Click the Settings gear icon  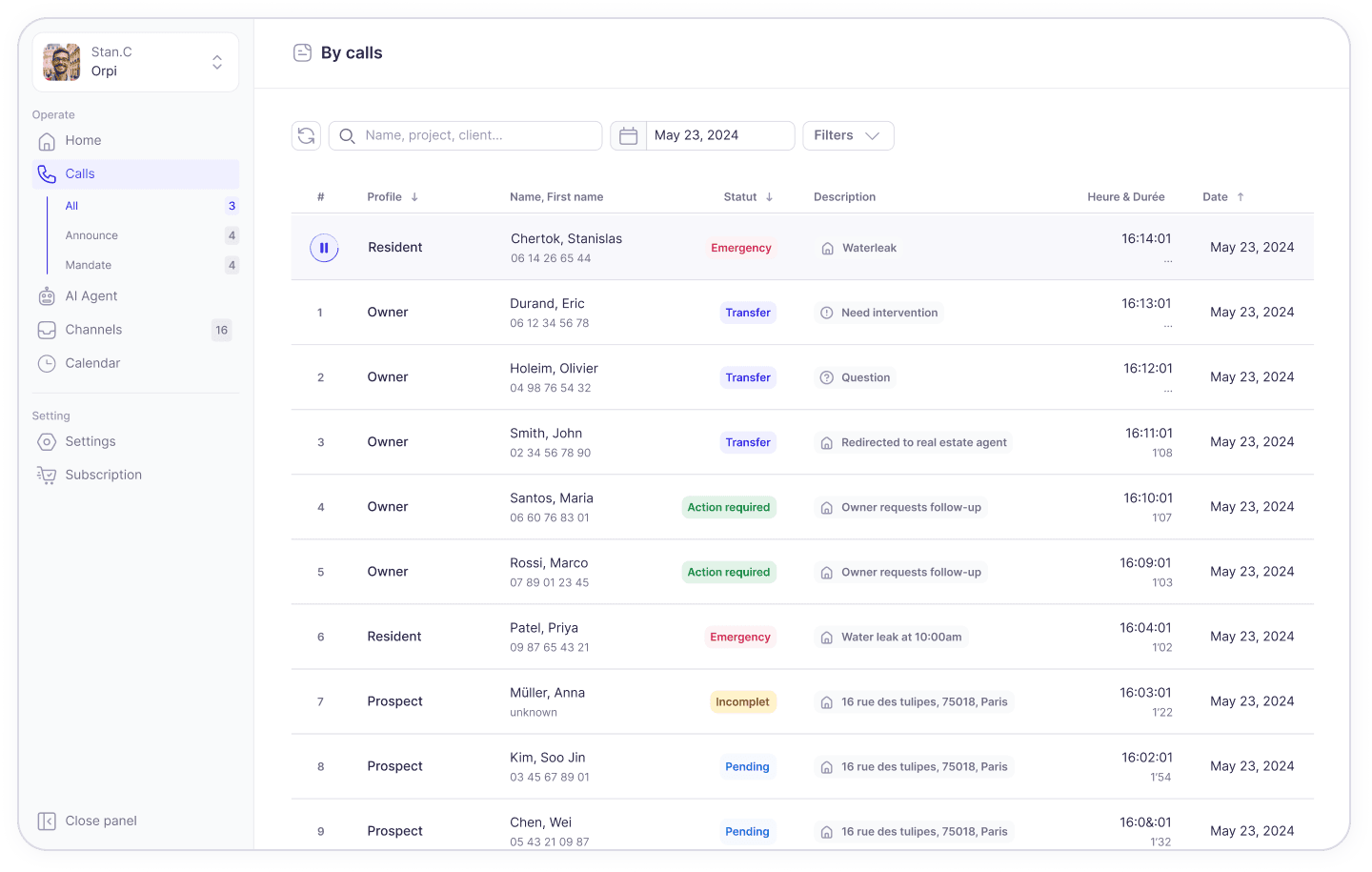(x=47, y=442)
